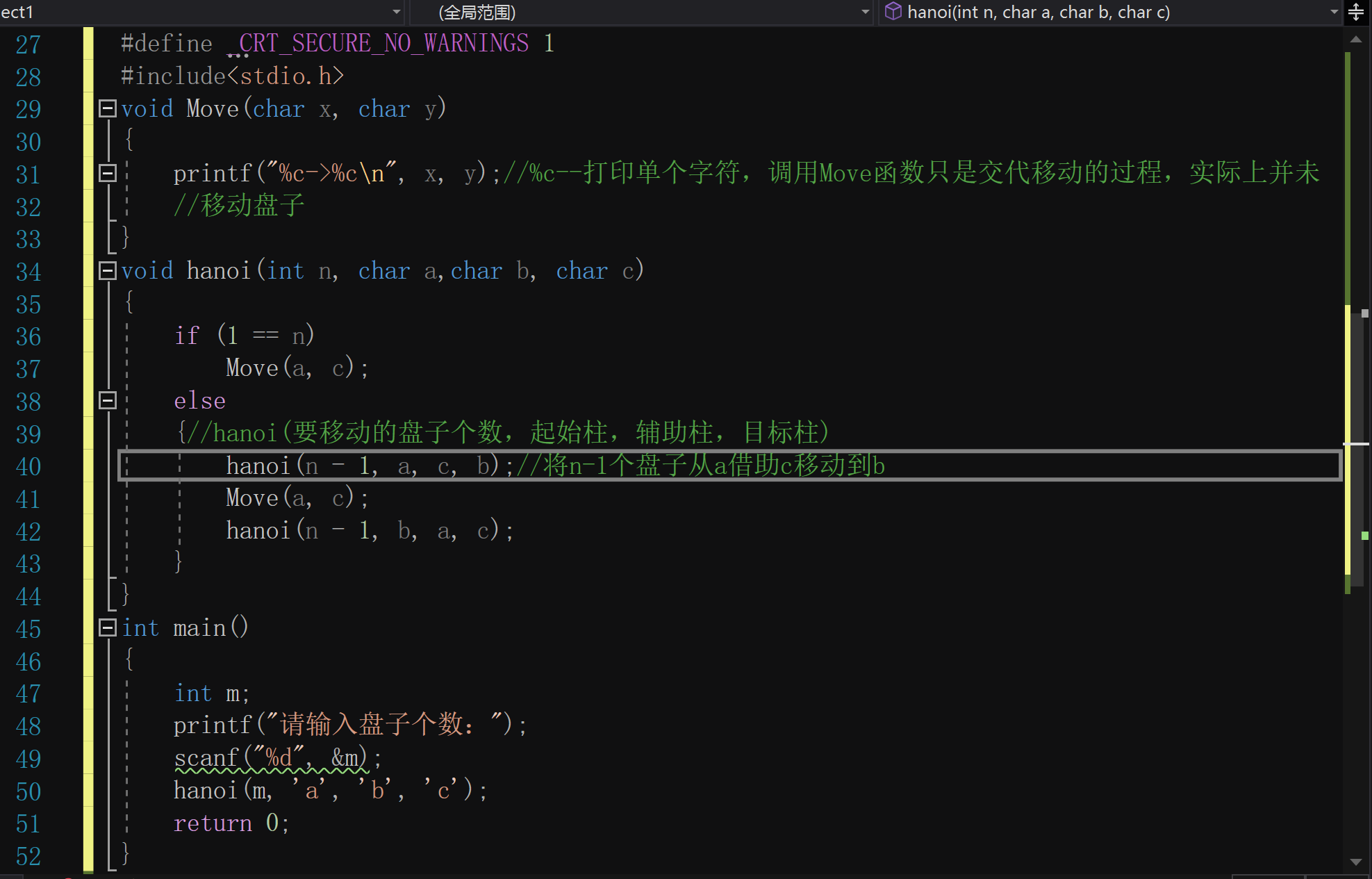Collapse the hanoi function definition

pyautogui.click(x=108, y=271)
